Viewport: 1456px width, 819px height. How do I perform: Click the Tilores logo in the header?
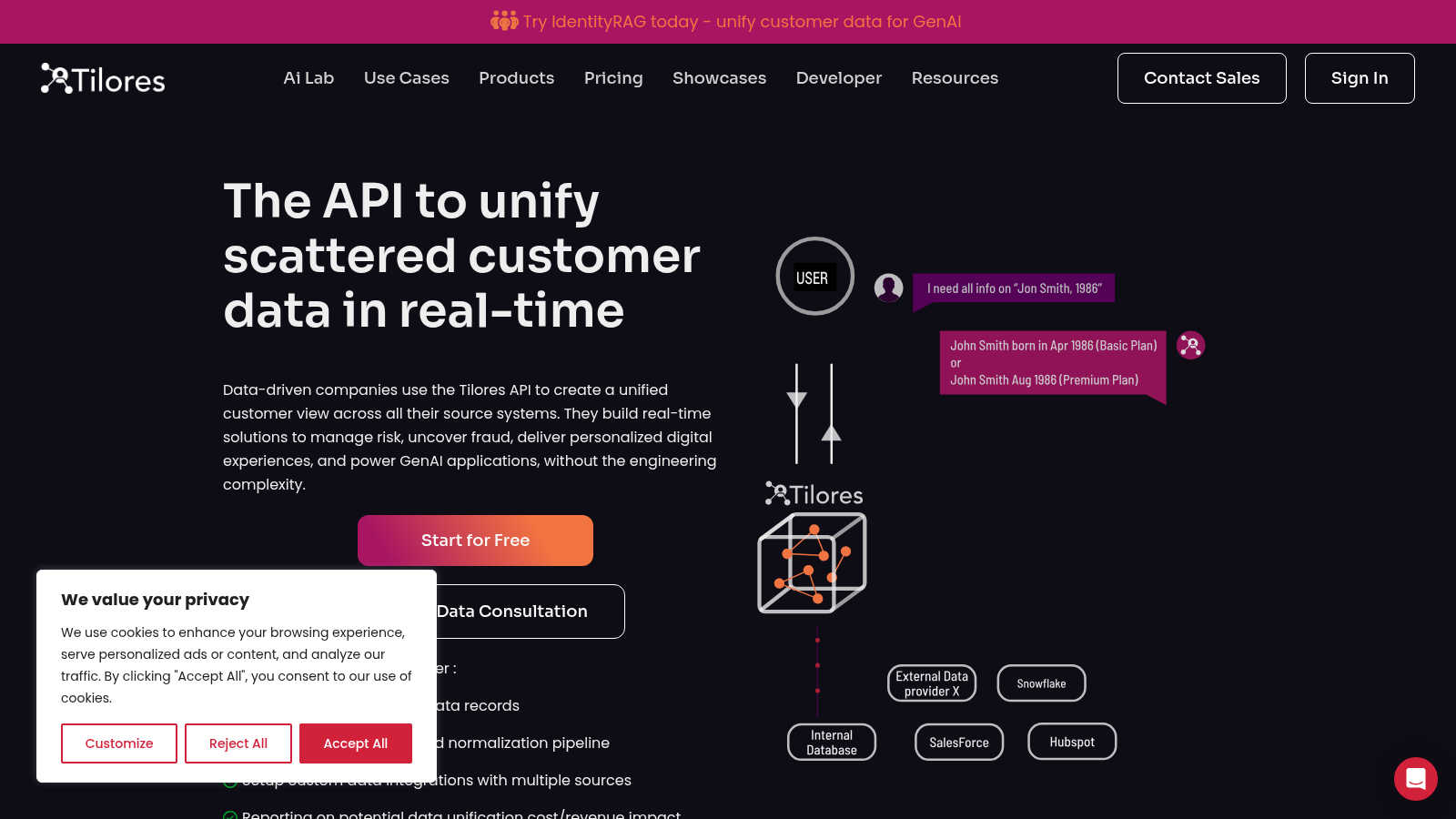pyautogui.click(x=103, y=79)
